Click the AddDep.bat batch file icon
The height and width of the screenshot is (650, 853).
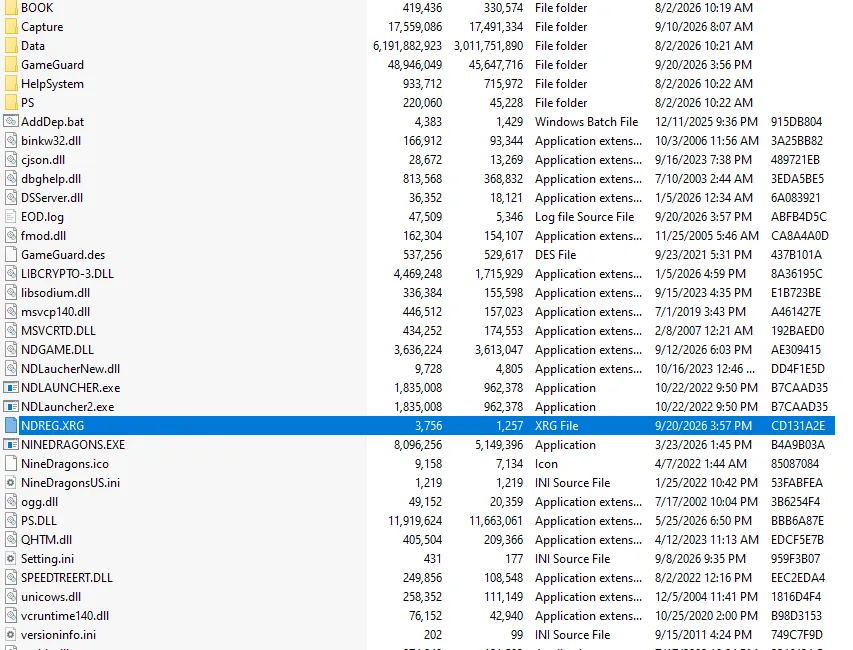[x=11, y=121]
